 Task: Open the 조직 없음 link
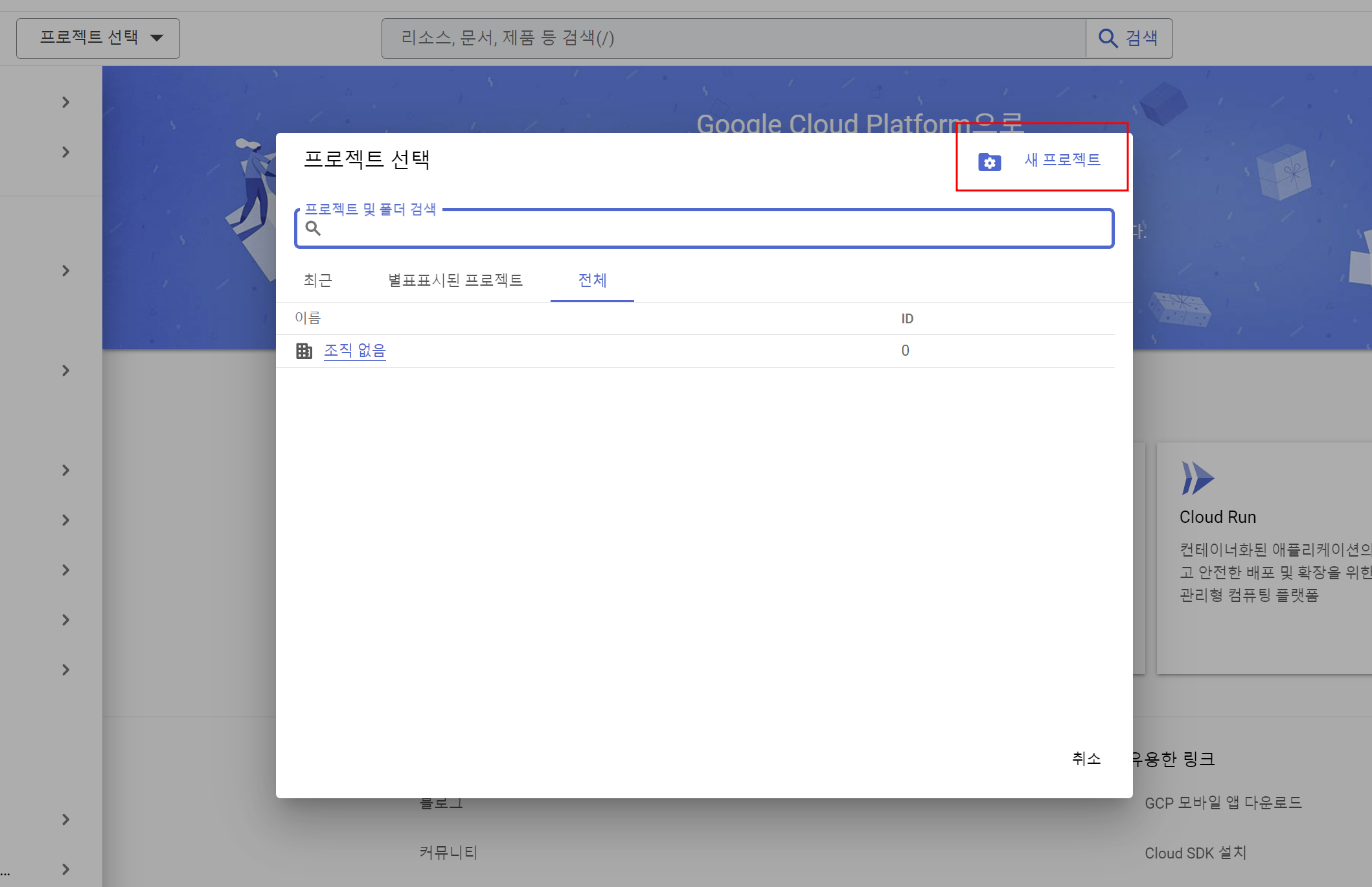(354, 351)
